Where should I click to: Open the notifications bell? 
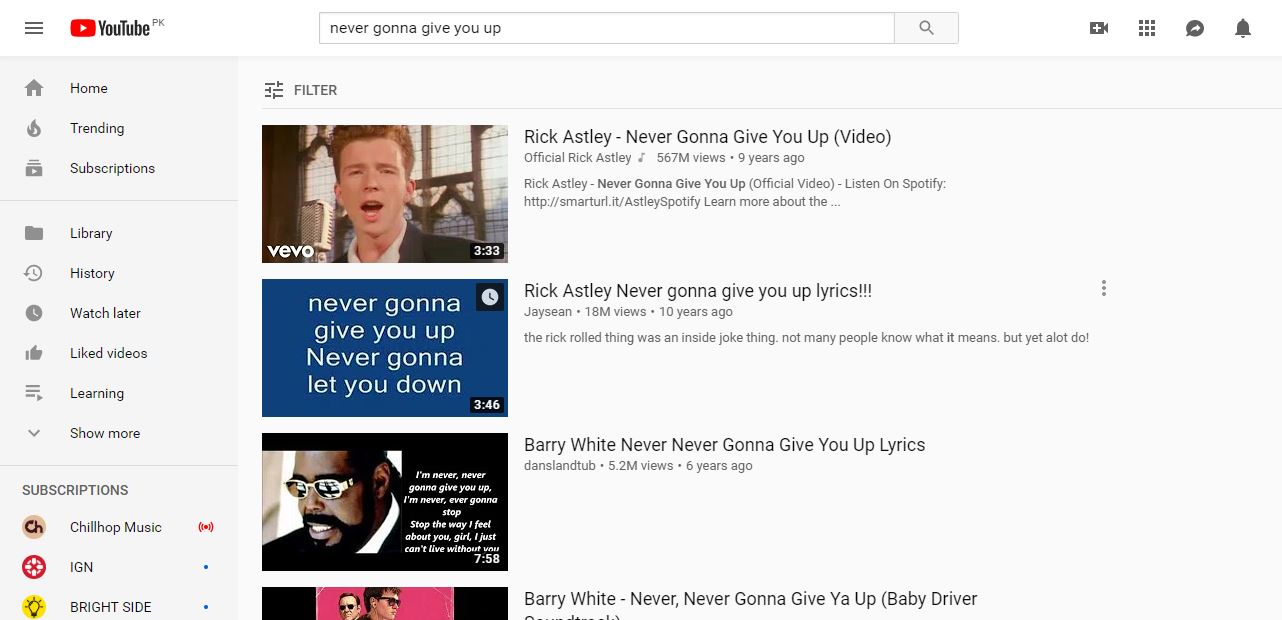(x=1243, y=28)
